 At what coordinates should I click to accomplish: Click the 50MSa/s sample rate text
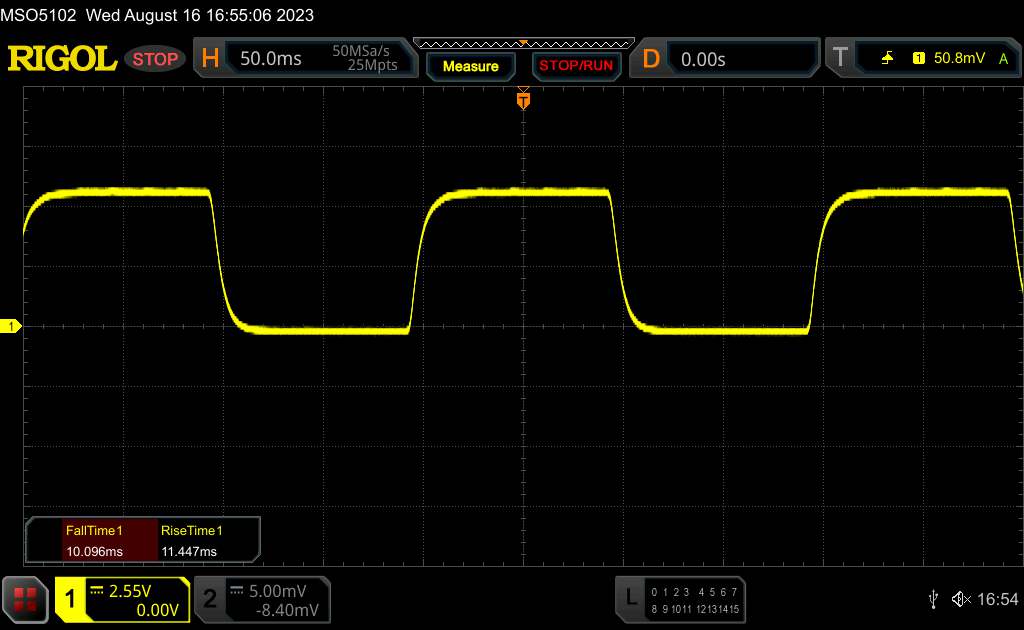pyautogui.click(x=360, y=51)
